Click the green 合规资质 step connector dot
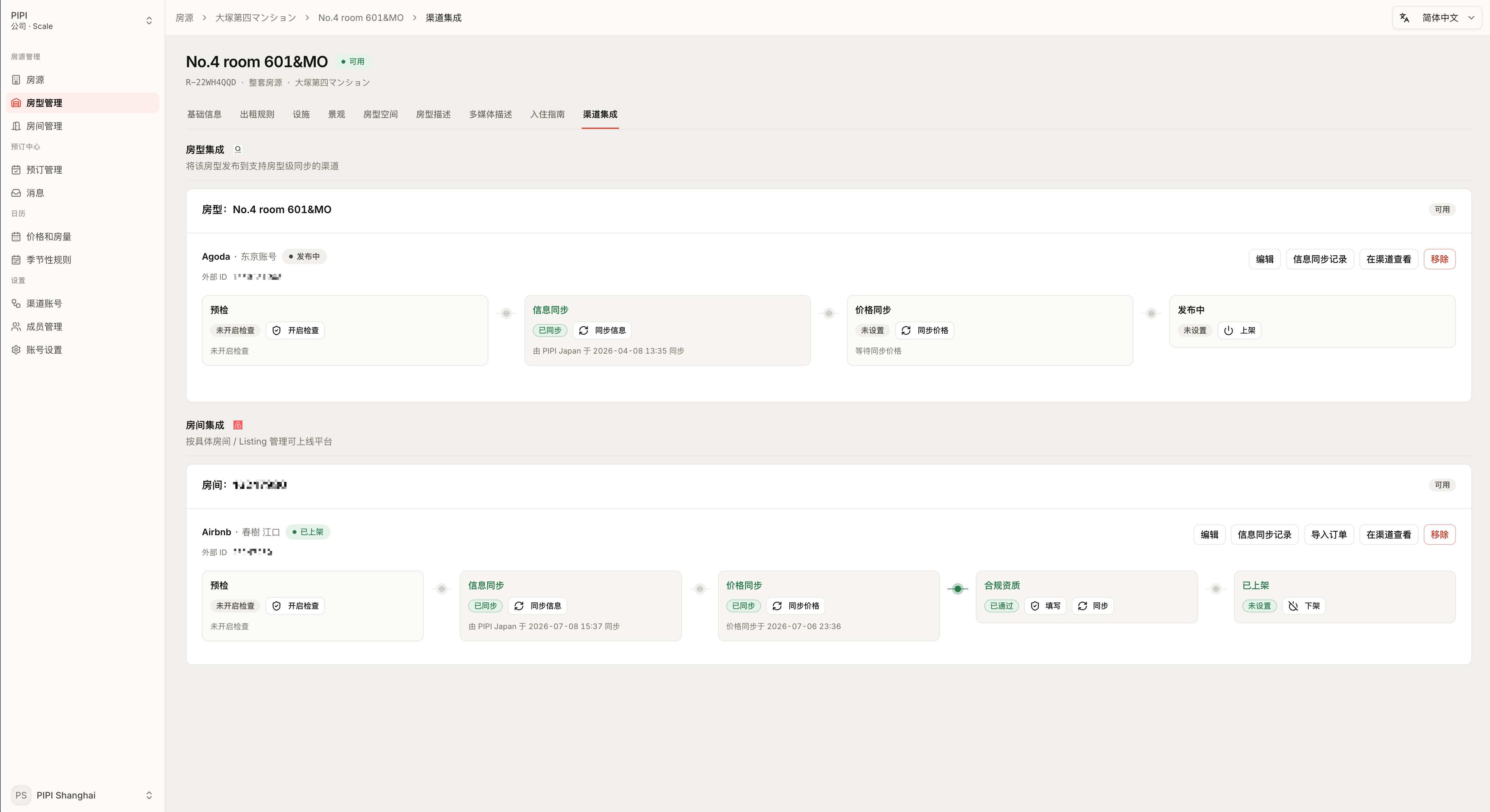The height and width of the screenshot is (812, 1490). pos(958,589)
